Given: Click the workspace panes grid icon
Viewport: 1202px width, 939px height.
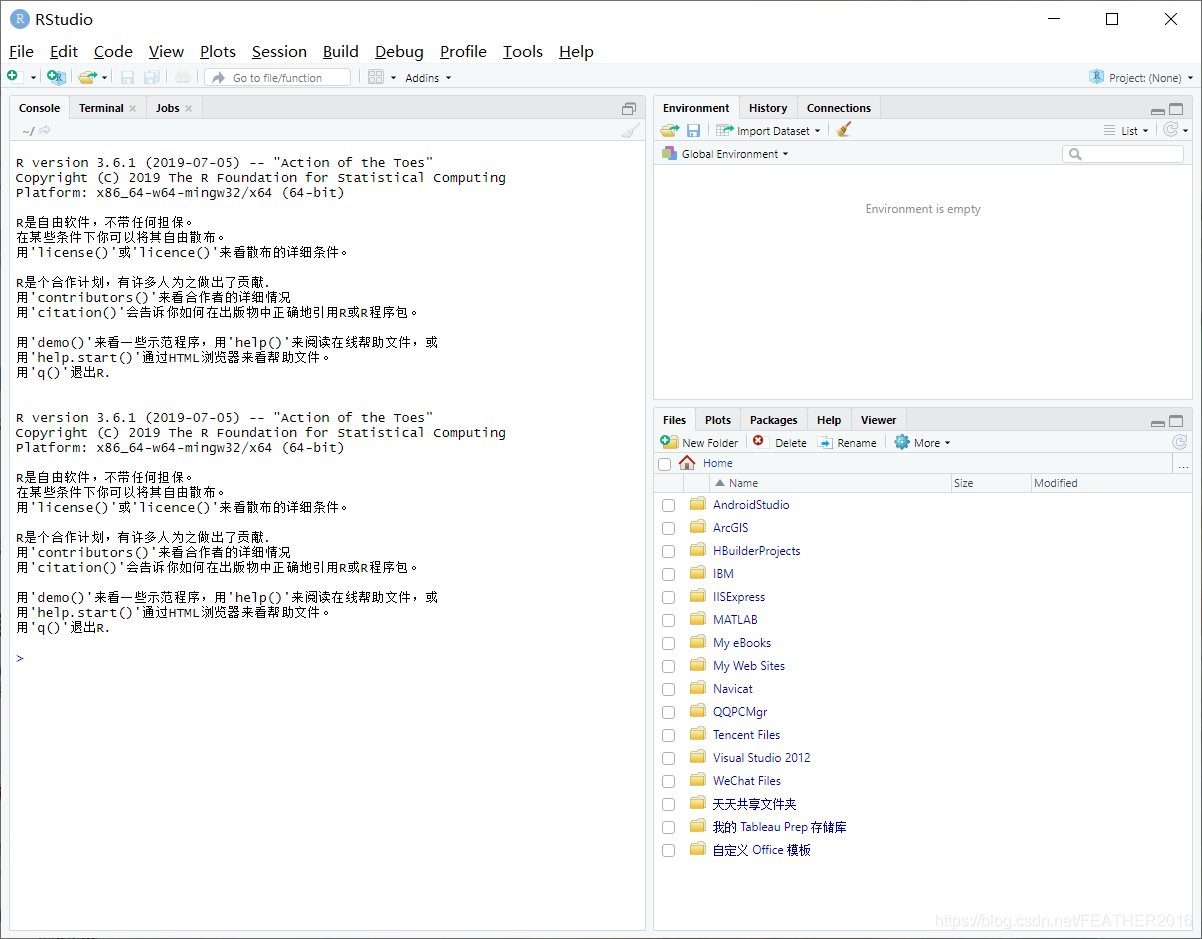Looking at the screenshot, I should (x=376, y=77).
